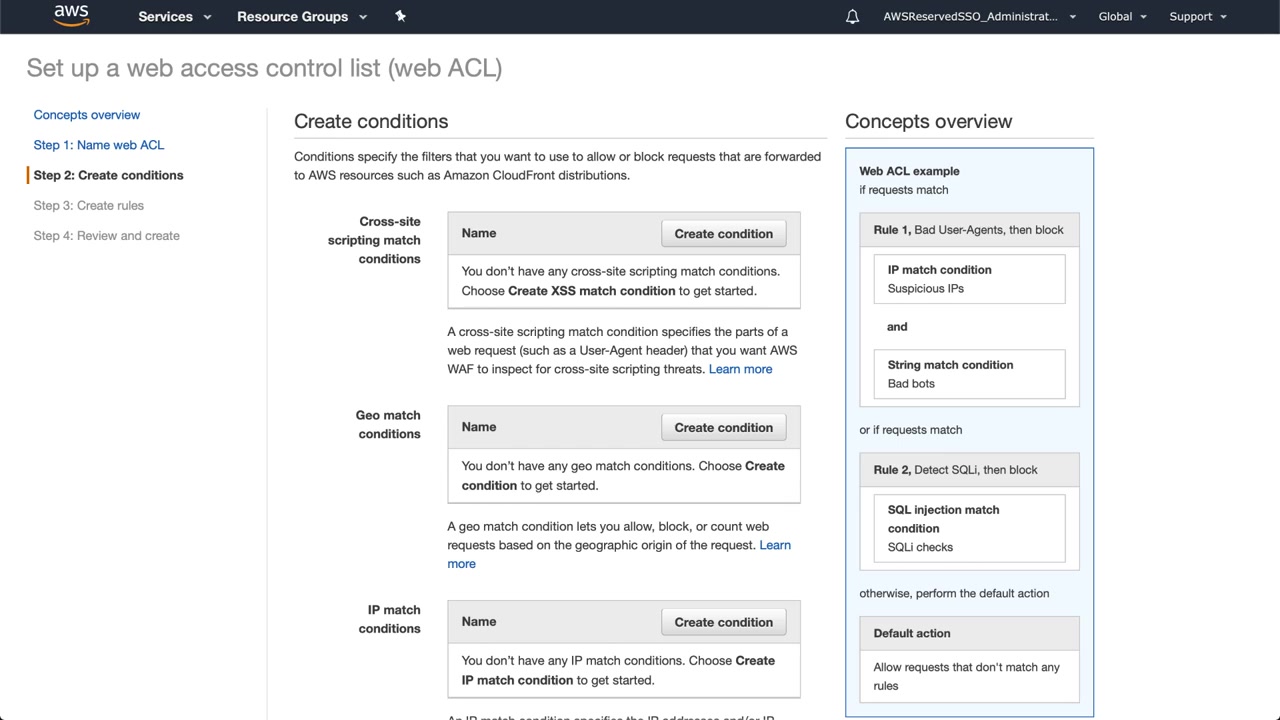1280x720 pixels.
Task: Open the notifications bell
Action: click(852, 17)
